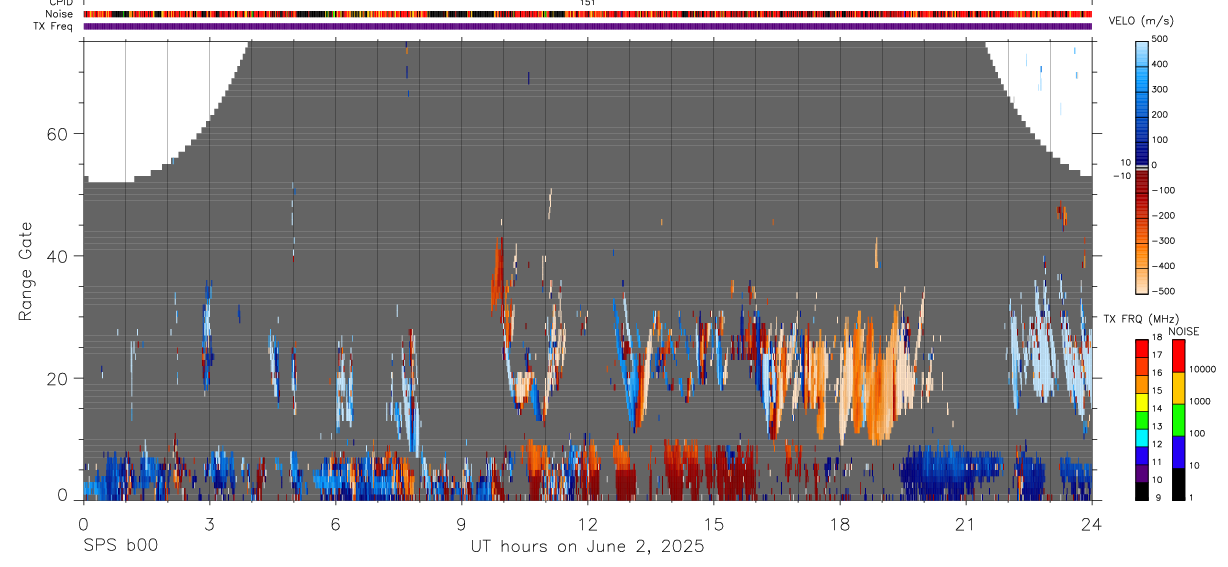The image size is (1228, 567).
Task: Click the "18" label on the TX frequency scale
Action: coord(1155,337)
